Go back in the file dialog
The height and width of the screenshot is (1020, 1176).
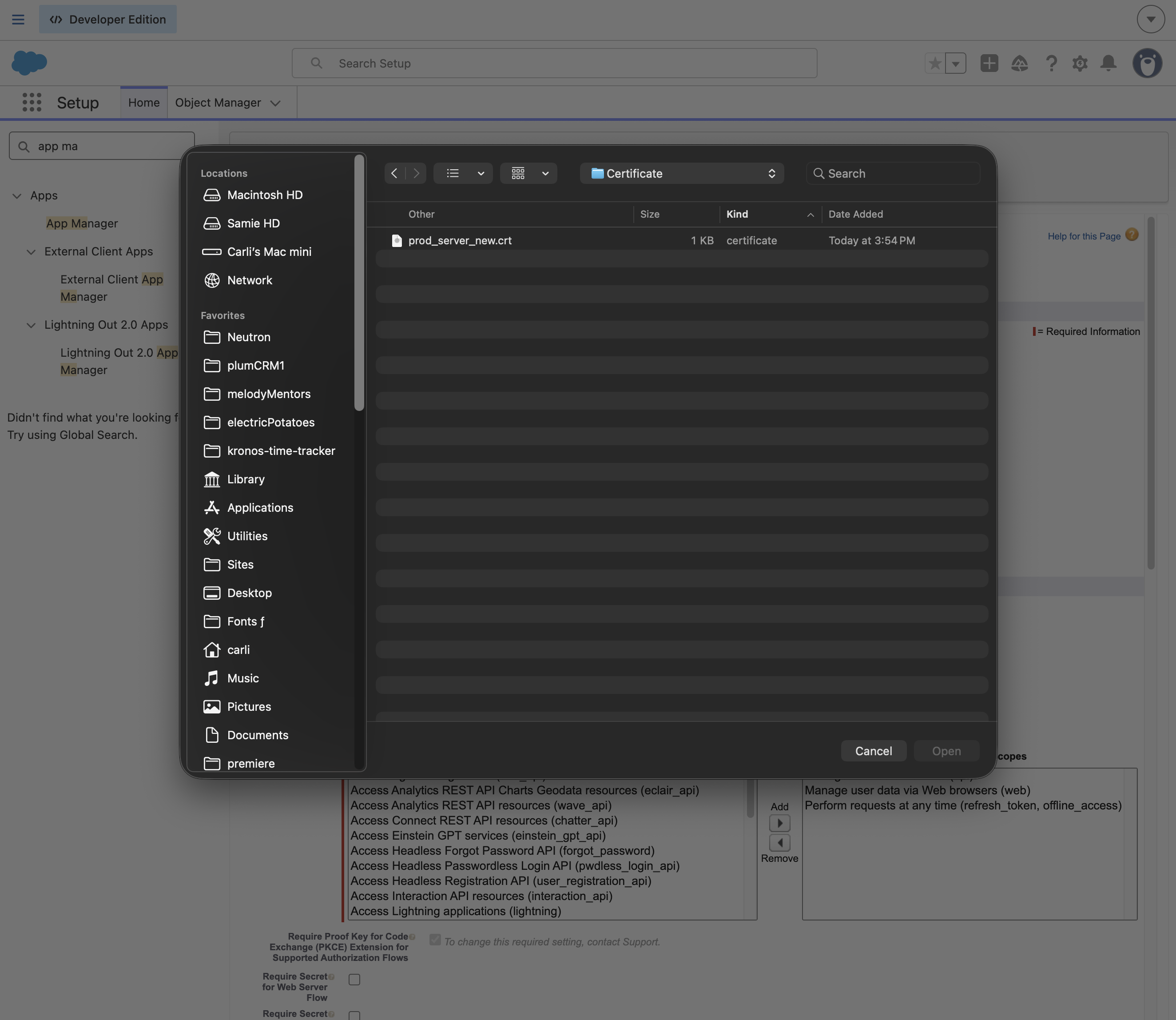point(395,173)
